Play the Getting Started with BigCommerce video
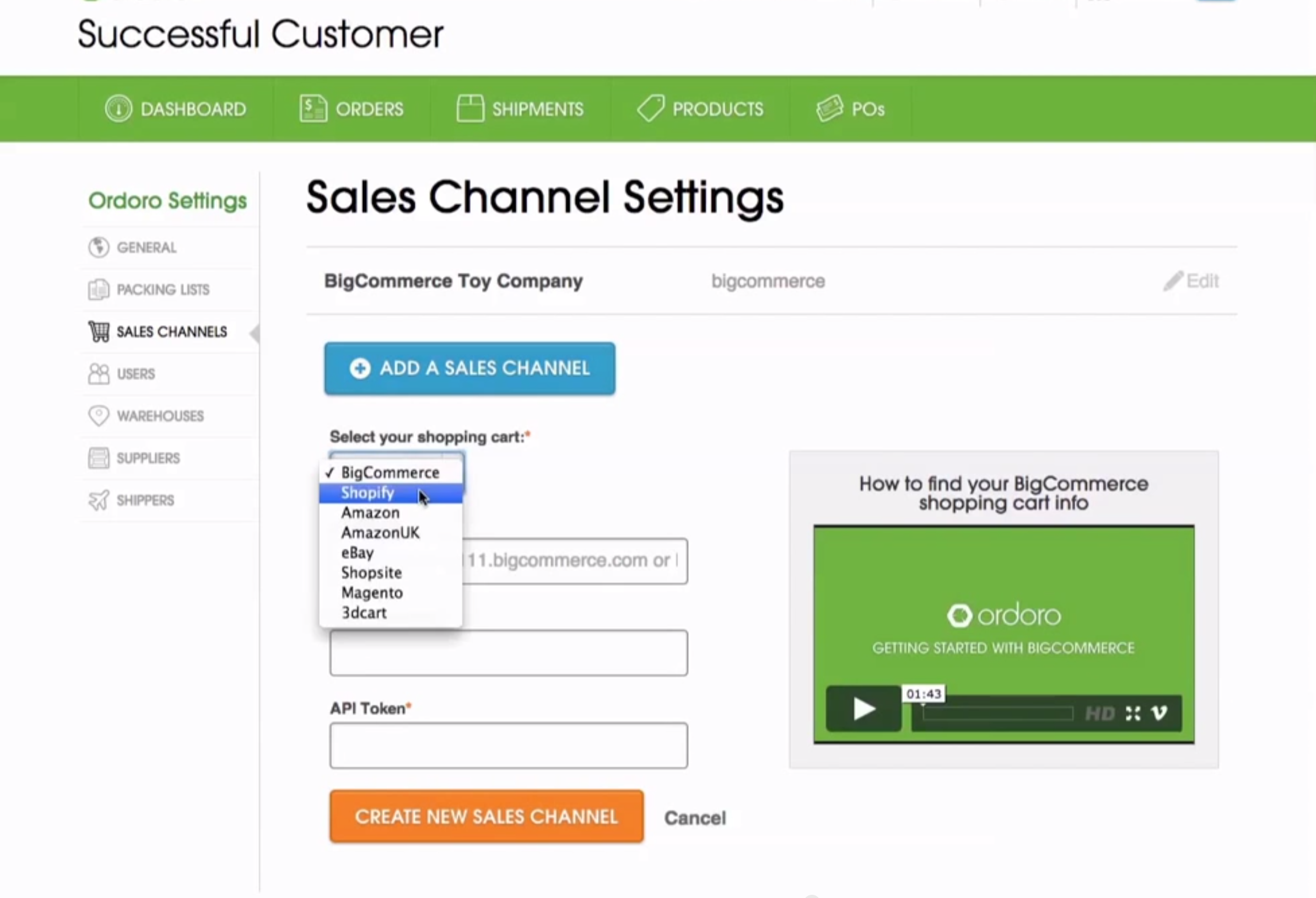Screen dimensions: 1316x898 [864, 709]
